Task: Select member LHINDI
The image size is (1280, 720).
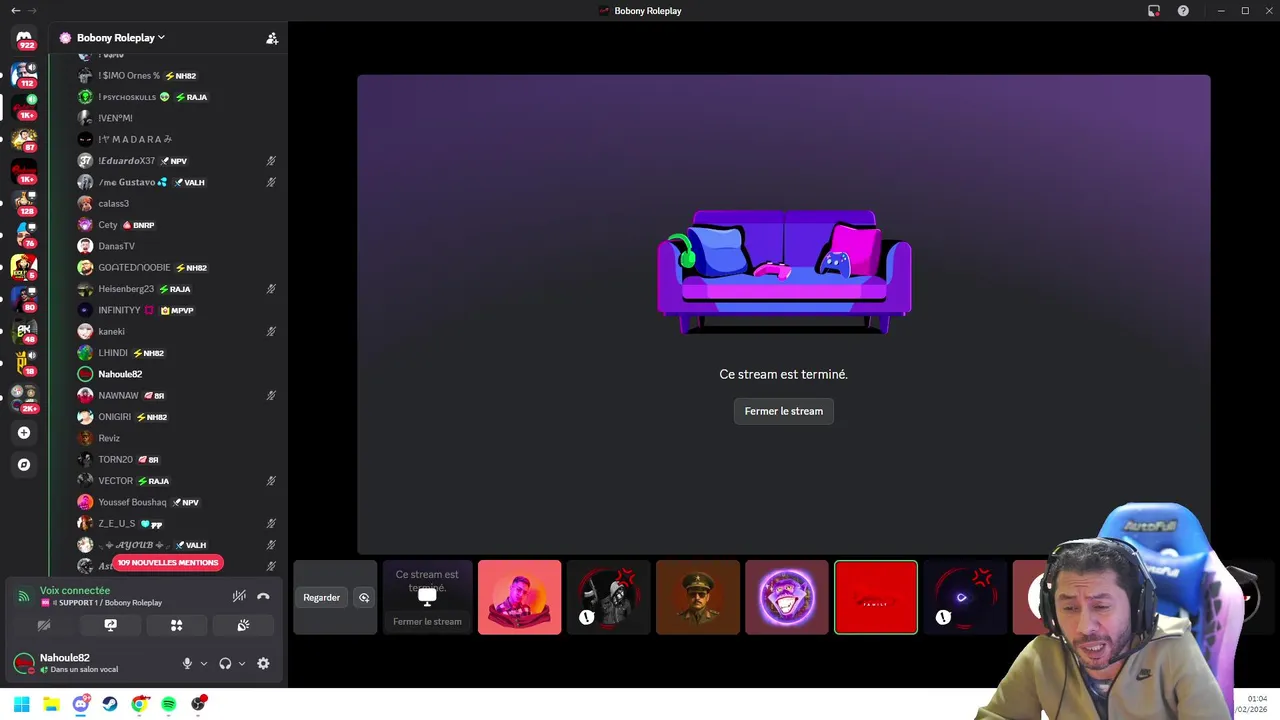Action: [112, 353]
